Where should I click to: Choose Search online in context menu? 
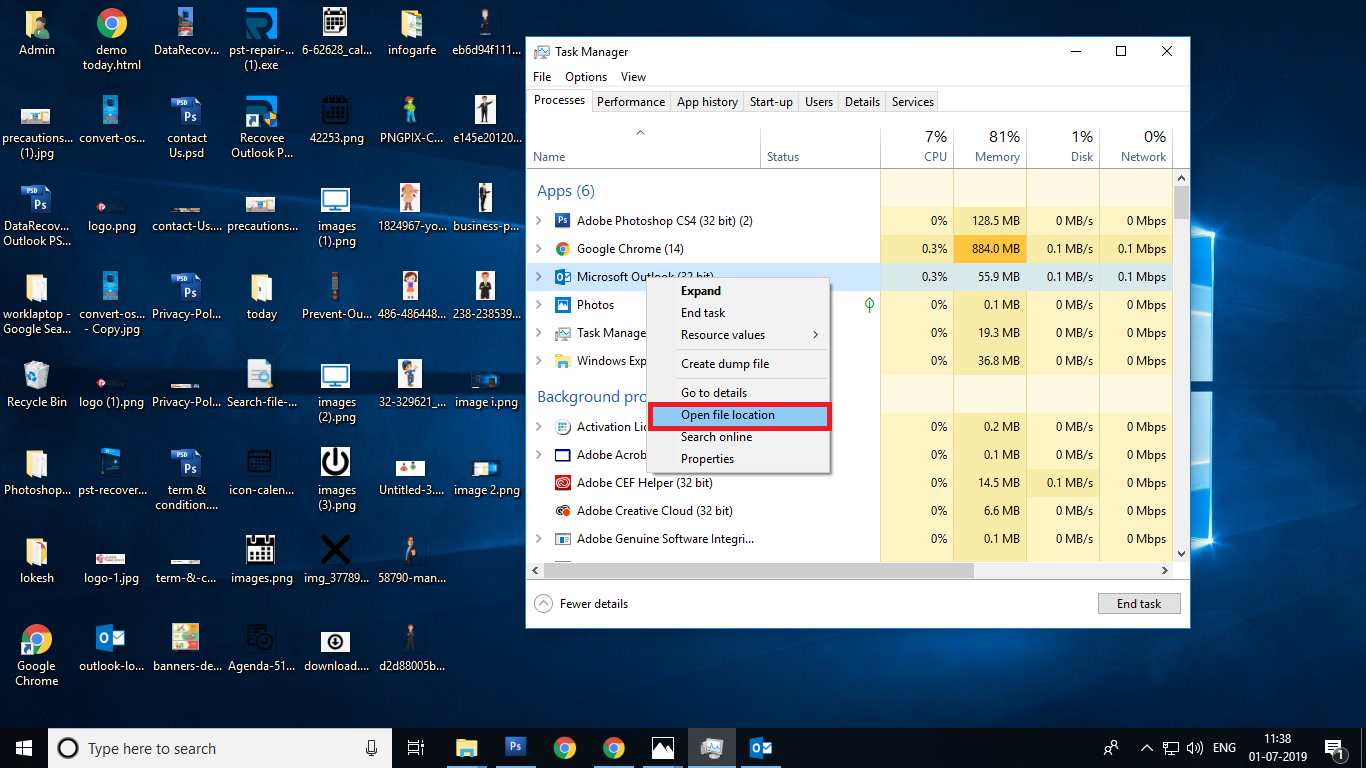[x=739, y=437]
